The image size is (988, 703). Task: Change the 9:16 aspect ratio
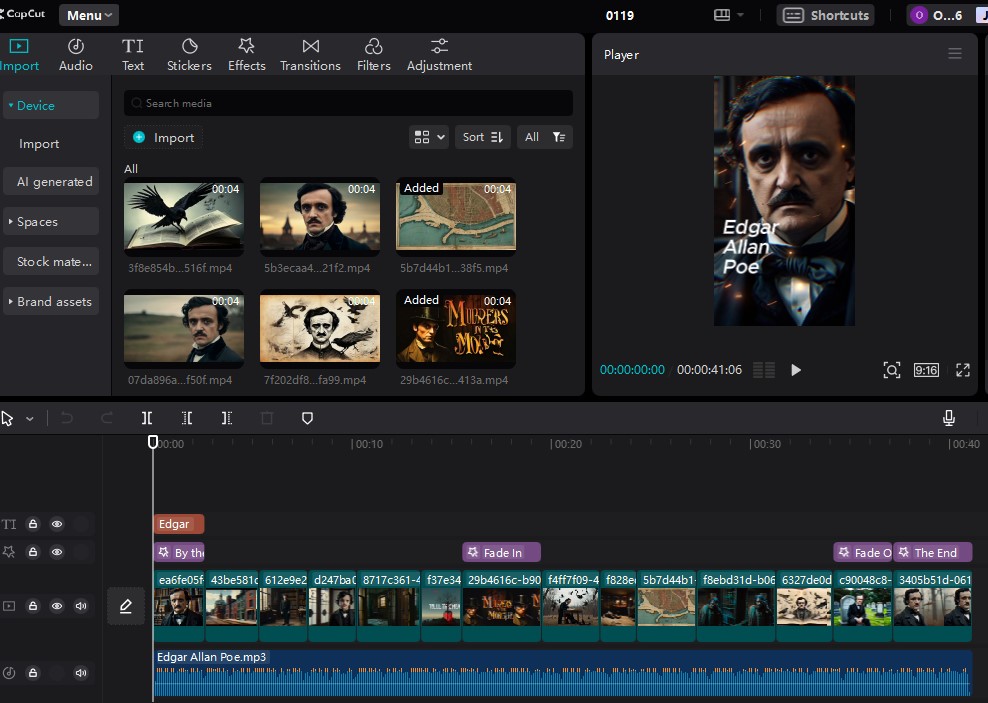coord(926,370)
